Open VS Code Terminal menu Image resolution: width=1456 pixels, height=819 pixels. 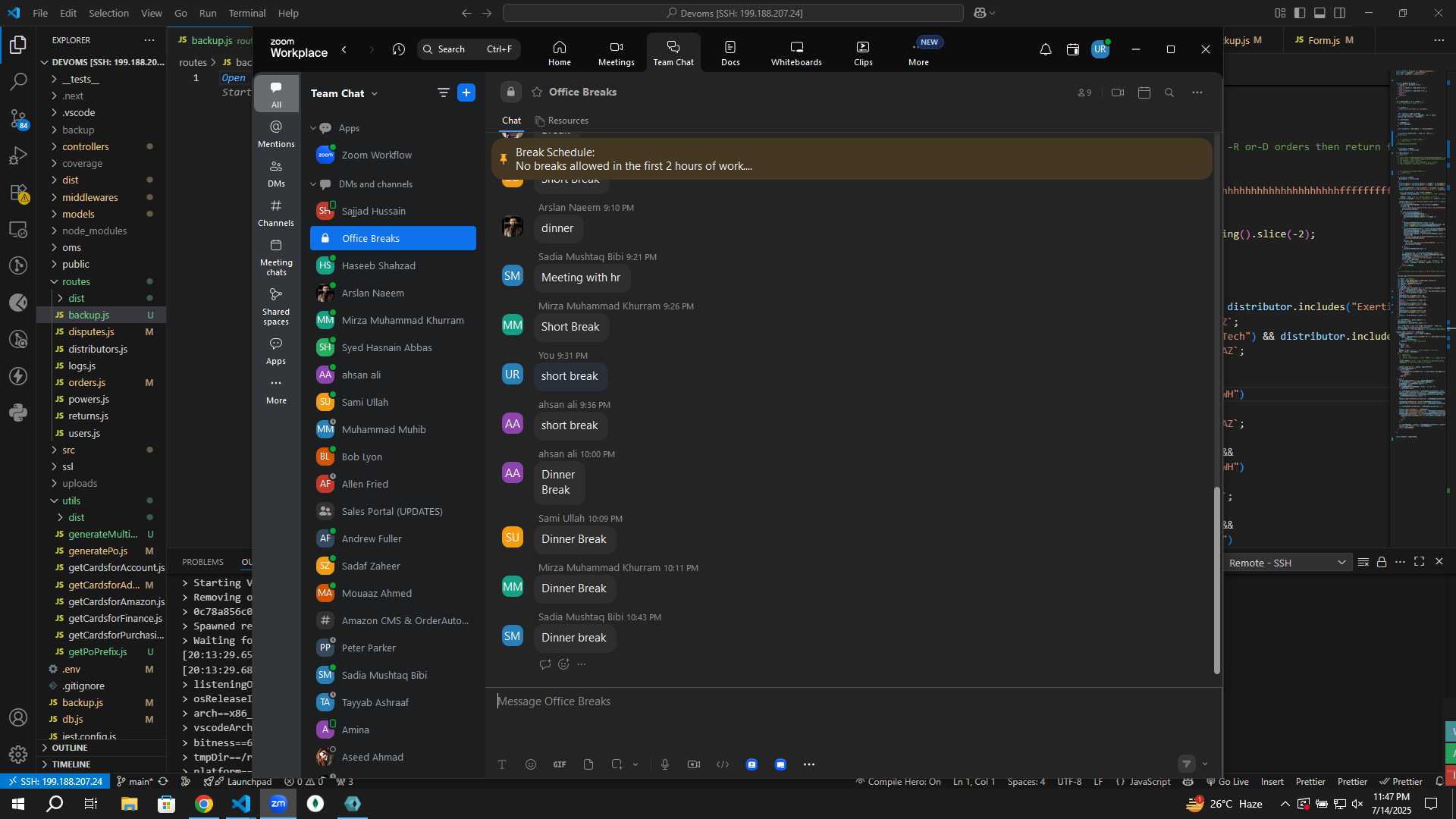point(247,13)
